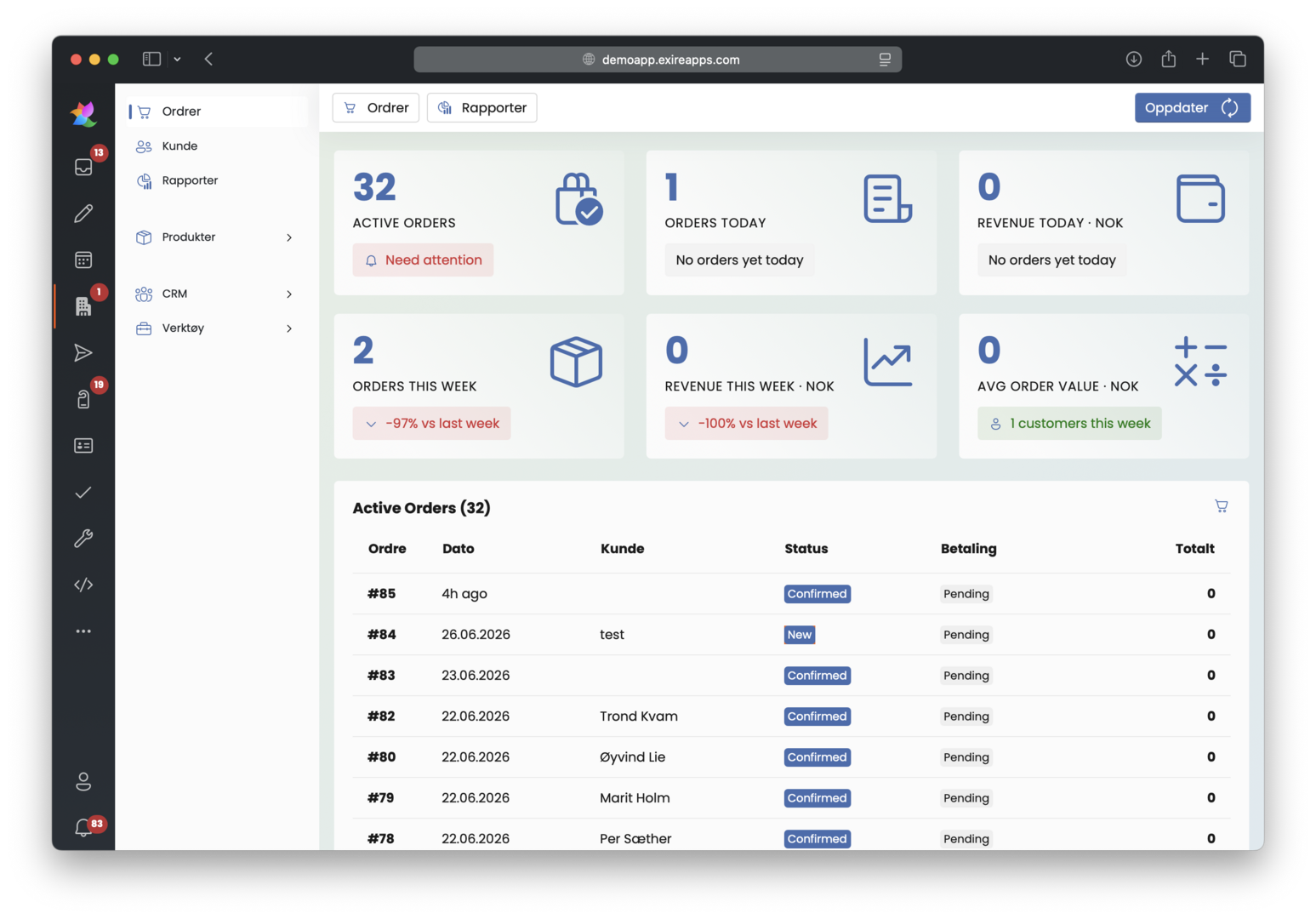Open a new tab with plus icon
Image resolution: width=1316 pixels, height=919 pixels.
[x=1202, y=59]
